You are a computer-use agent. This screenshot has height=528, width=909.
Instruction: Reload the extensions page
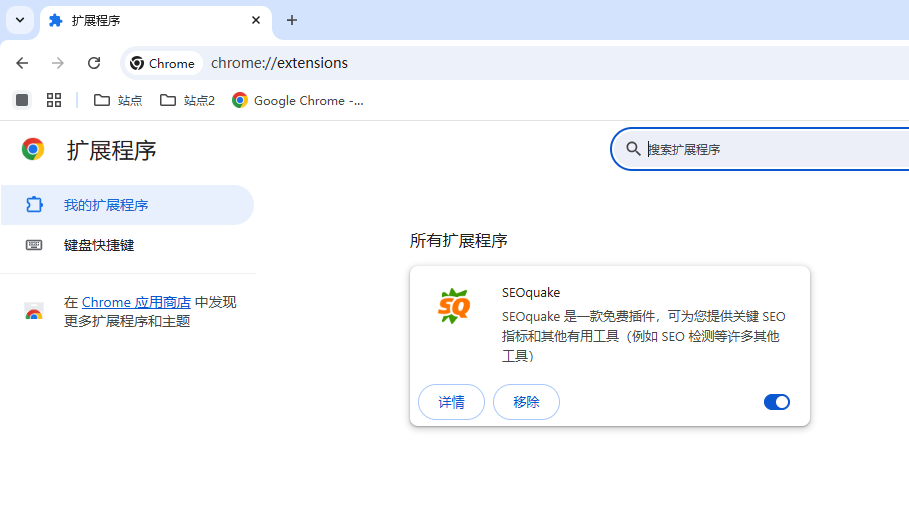tap(94, 63)
